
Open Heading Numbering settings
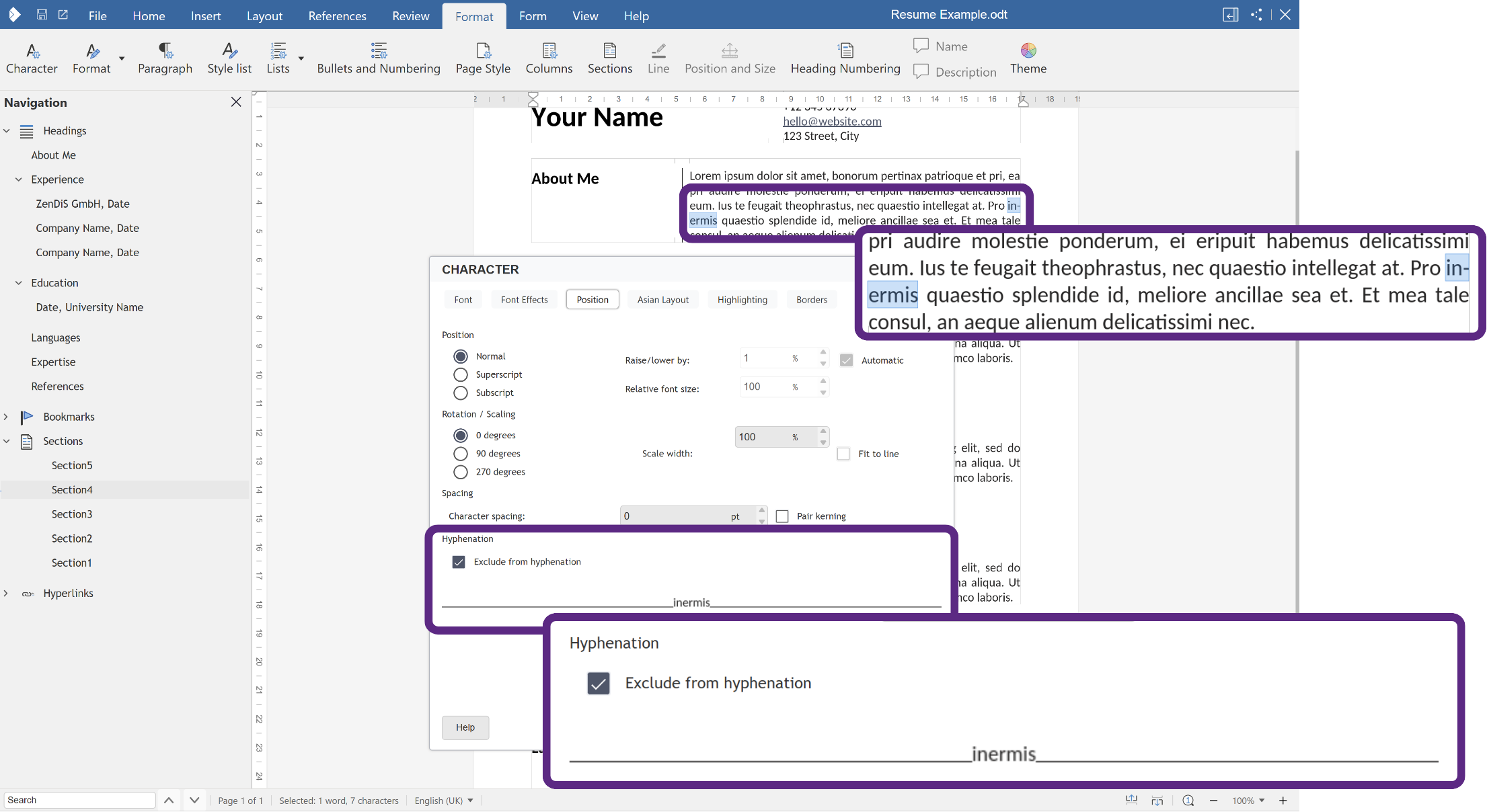pyautogui.click(x=845, y=58)
